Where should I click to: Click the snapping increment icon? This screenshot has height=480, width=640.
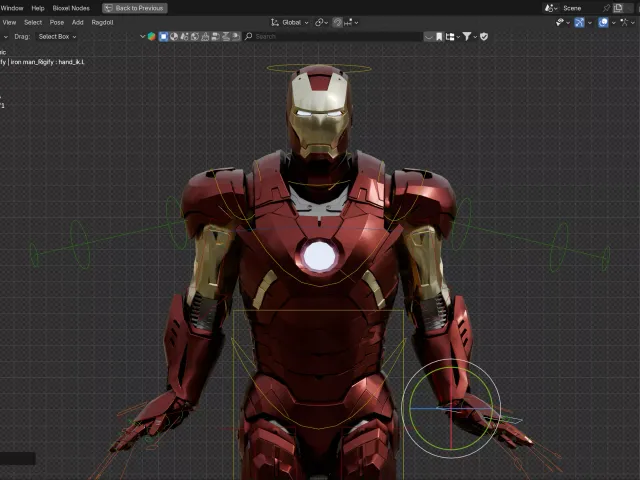coord(348,22)
